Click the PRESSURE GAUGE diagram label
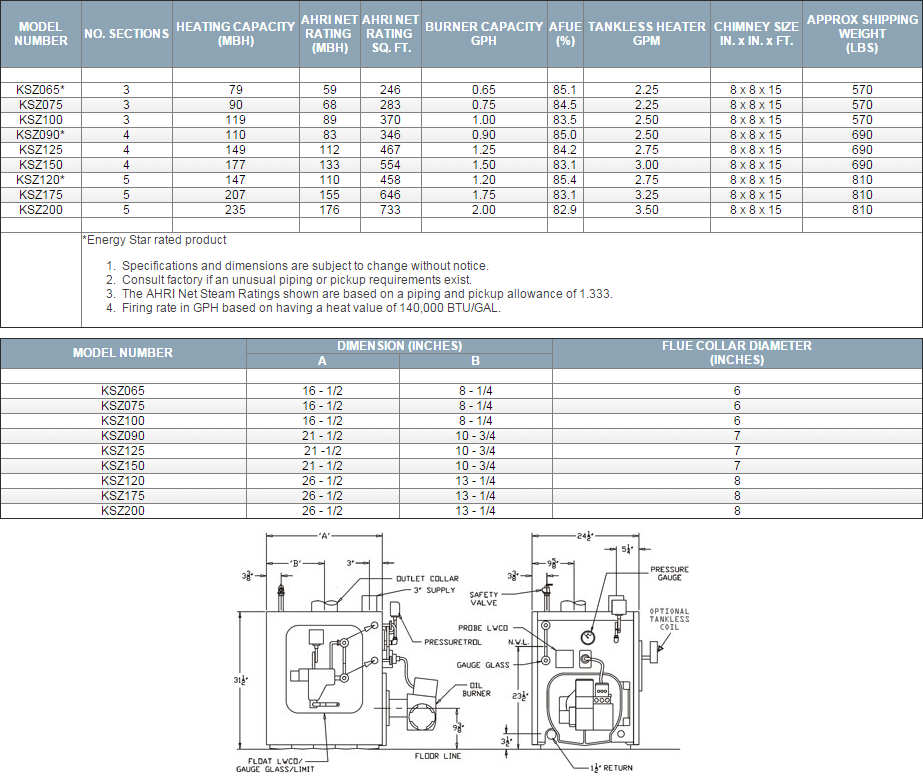Image resolution: width=923 pixels, height=783 pixels. click(x=669, y=573)
